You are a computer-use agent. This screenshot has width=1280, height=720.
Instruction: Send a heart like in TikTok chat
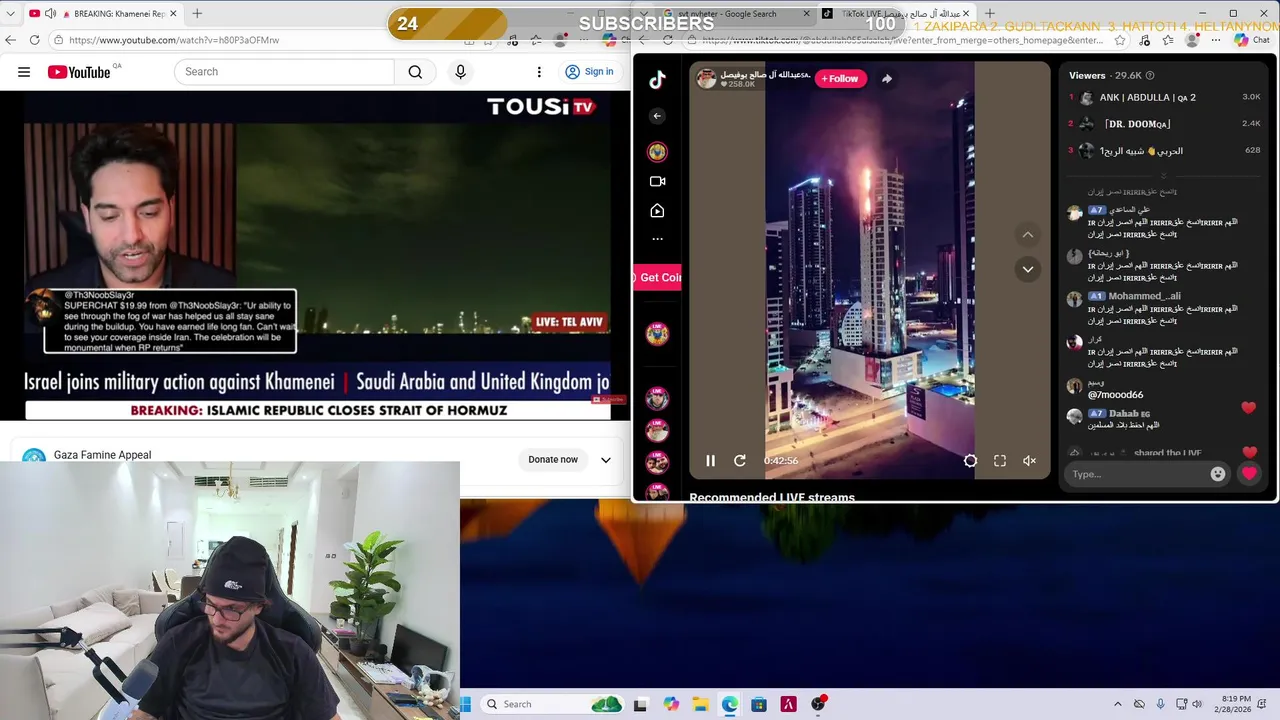[1249, 474]
